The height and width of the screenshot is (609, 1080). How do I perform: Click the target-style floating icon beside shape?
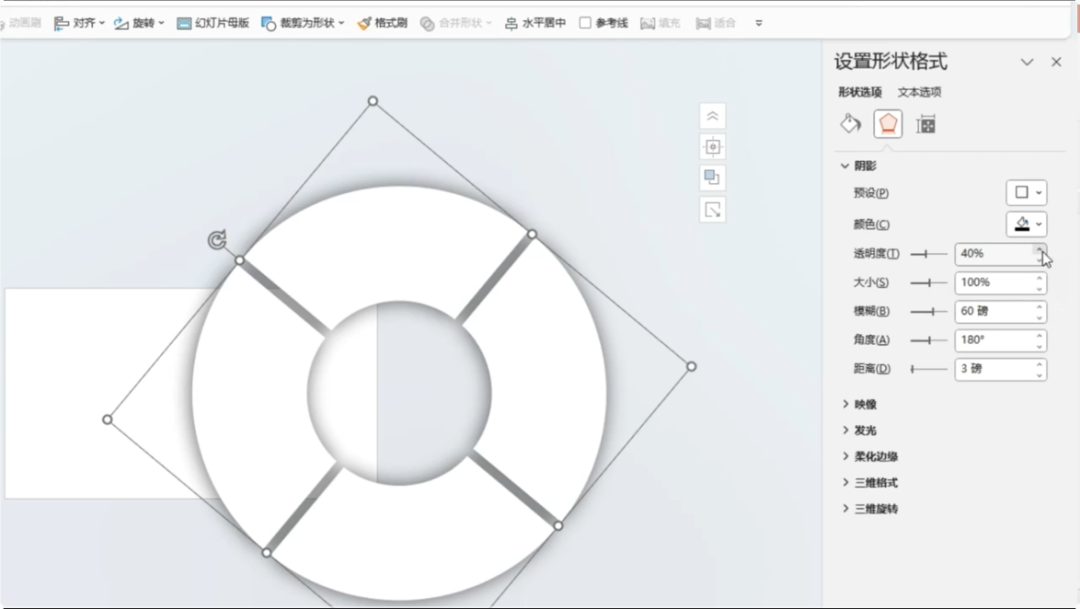712,147
